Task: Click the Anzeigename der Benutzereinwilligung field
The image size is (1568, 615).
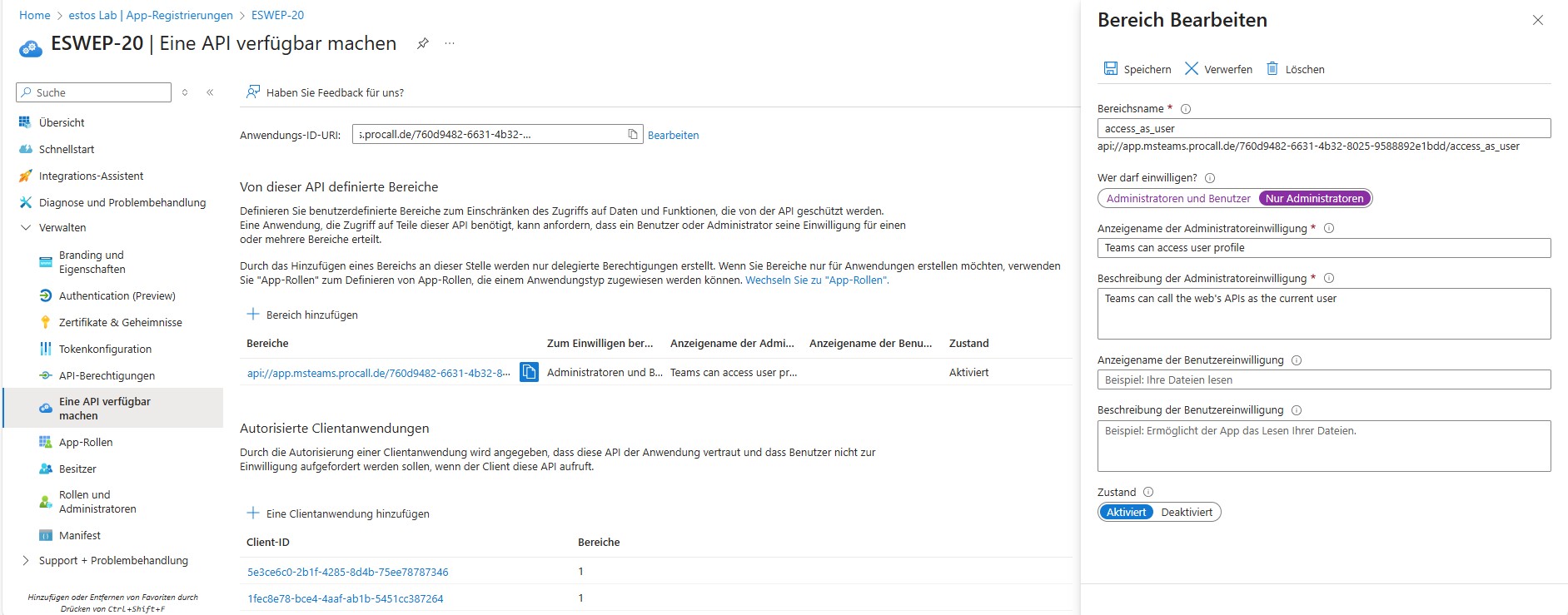Action: coord(1323,379)
